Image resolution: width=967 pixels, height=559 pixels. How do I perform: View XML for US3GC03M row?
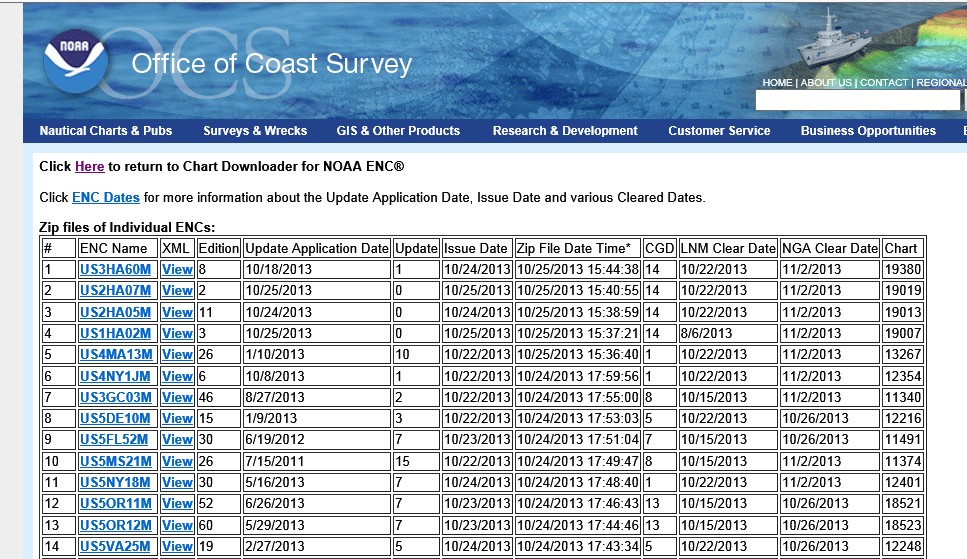177,397
